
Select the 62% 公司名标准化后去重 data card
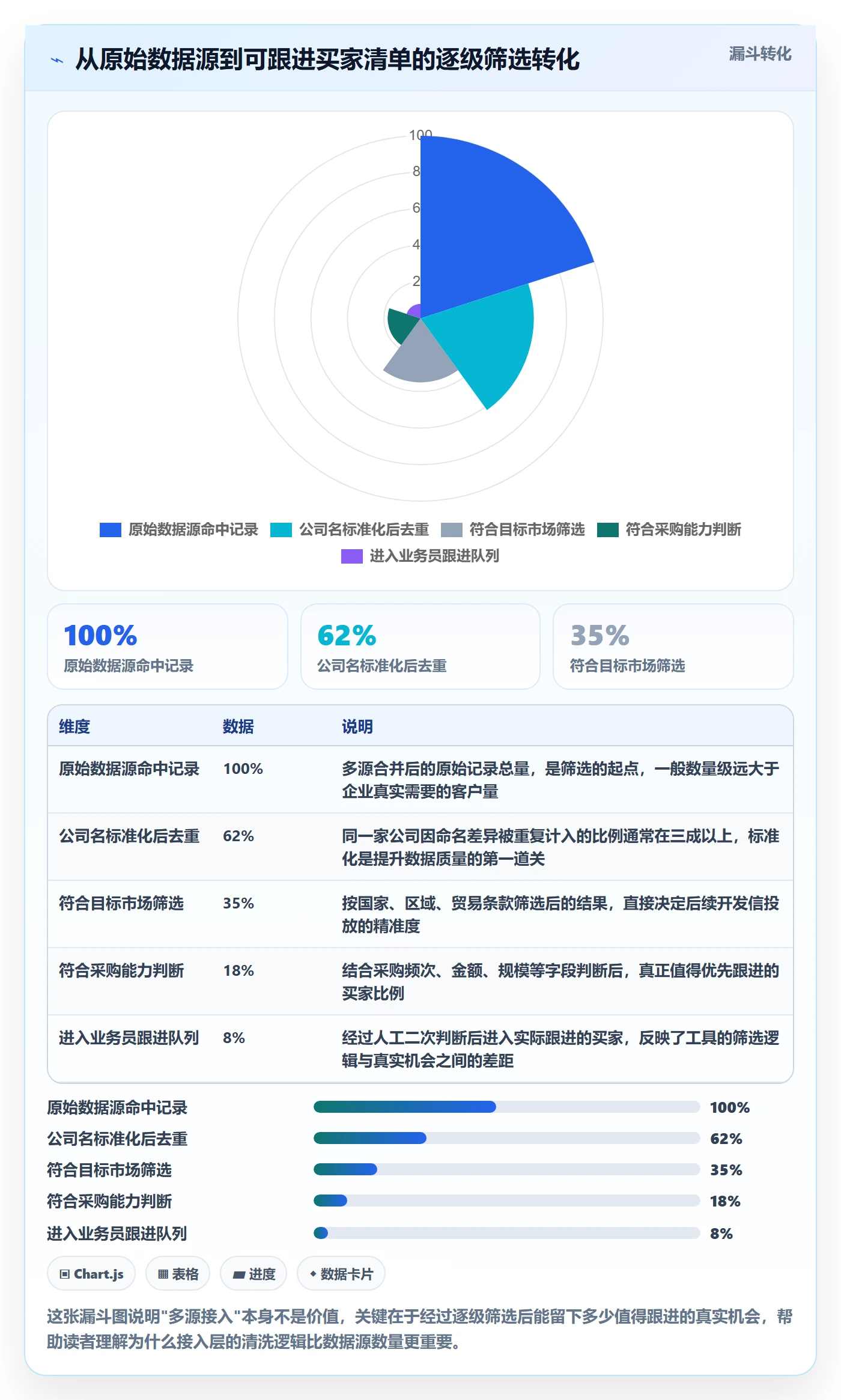click(x=421, y=647)
